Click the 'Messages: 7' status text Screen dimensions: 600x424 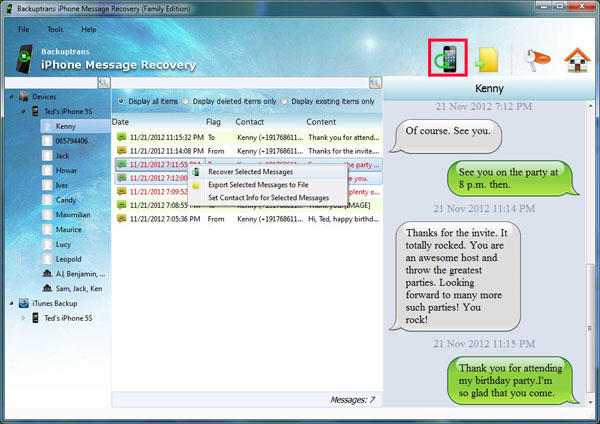pos(352,400)
